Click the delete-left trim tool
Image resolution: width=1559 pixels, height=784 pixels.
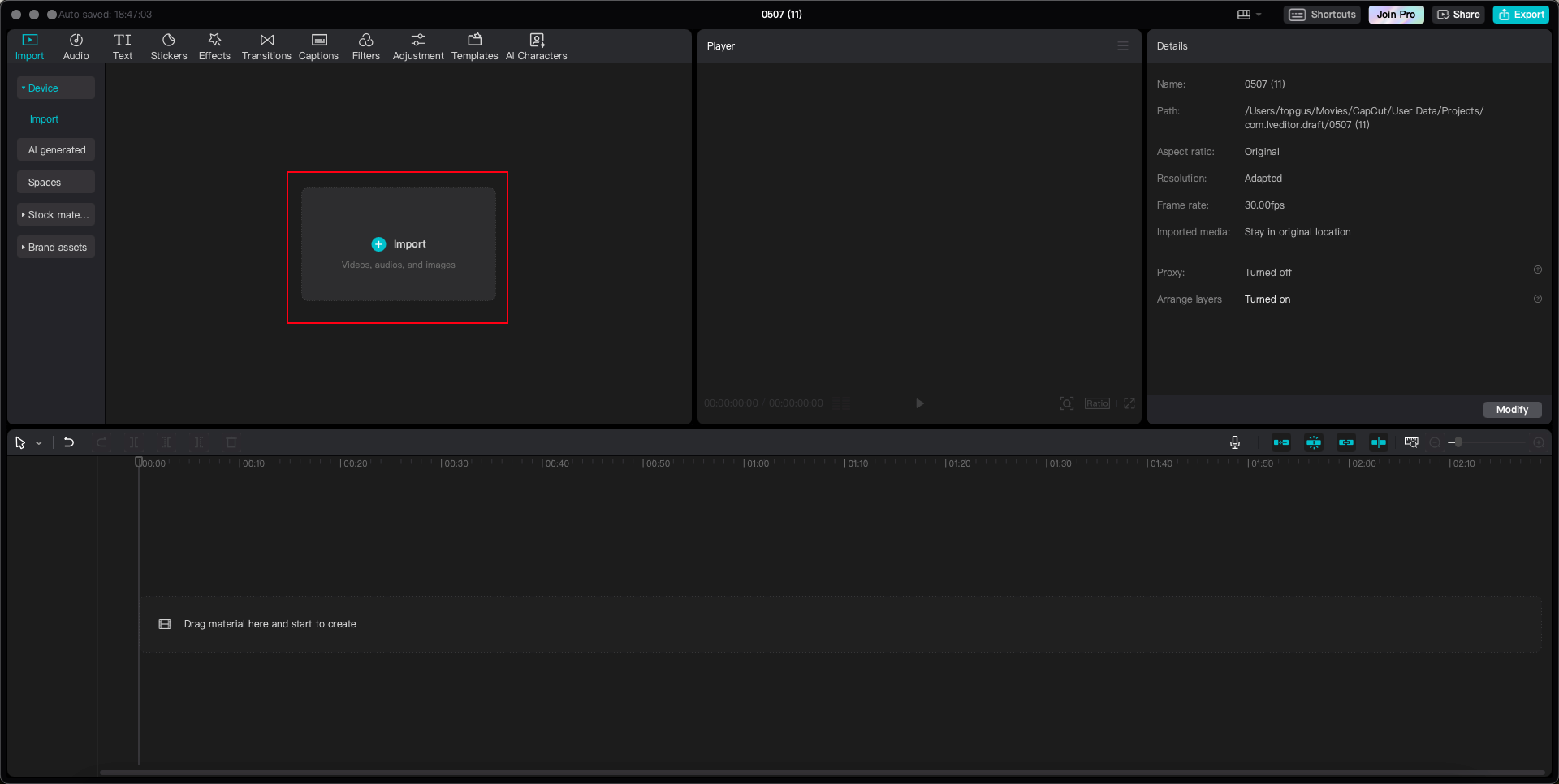[166, 442]
